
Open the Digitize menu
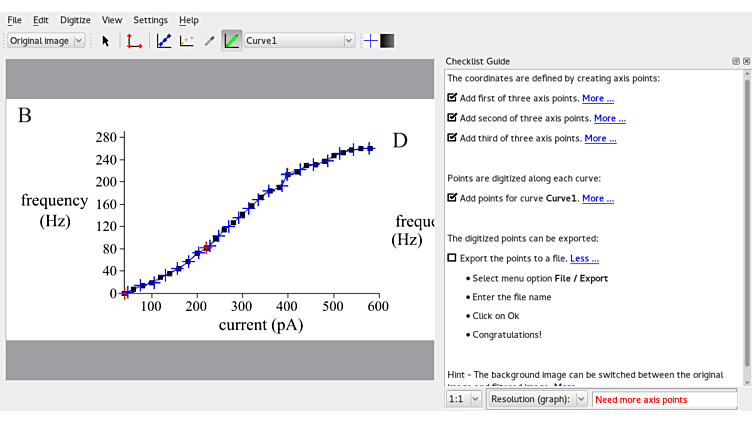click(x=75, y=20)
